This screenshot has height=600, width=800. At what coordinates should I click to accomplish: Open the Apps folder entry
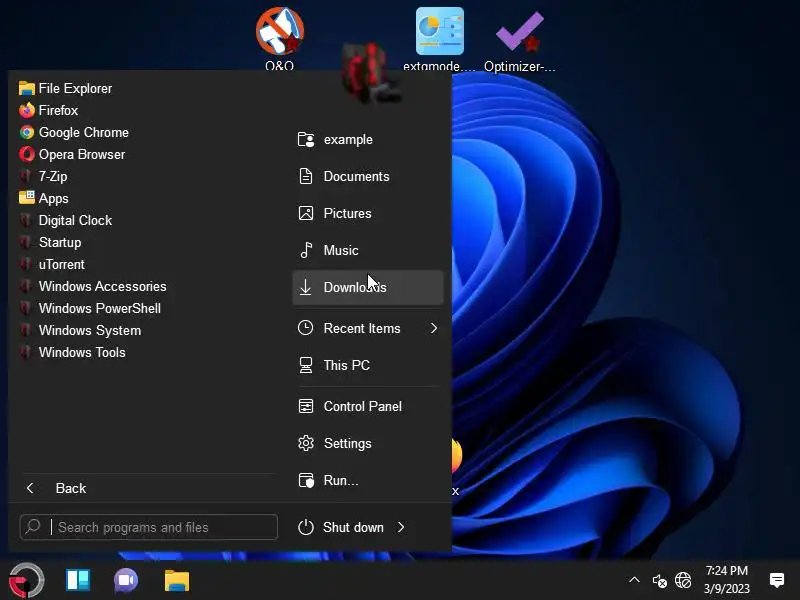[44, 198]
